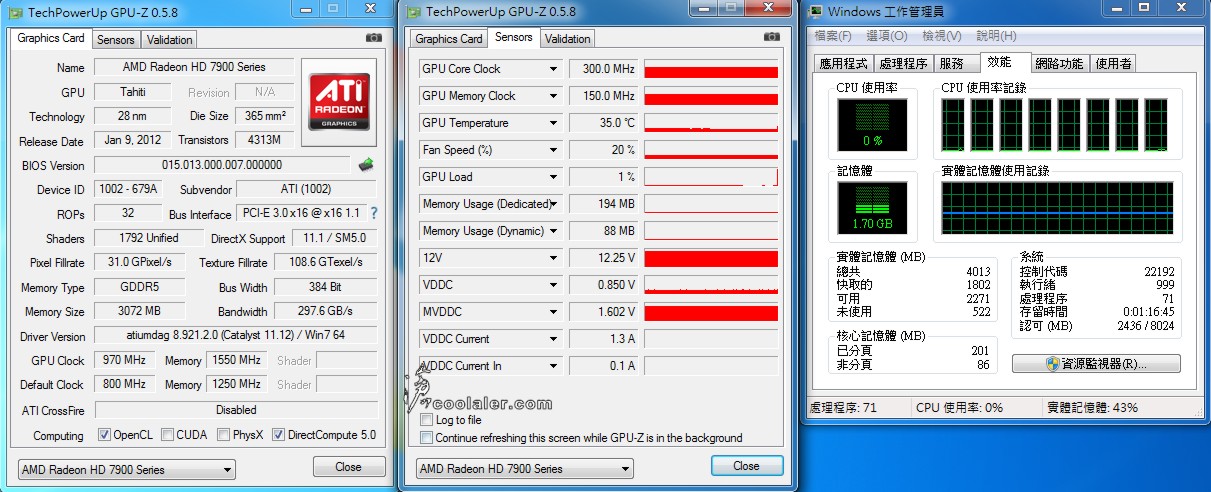Open GPU Memory Clock sensor dropdown
1211x492 pixels.
tap(553, 96)
